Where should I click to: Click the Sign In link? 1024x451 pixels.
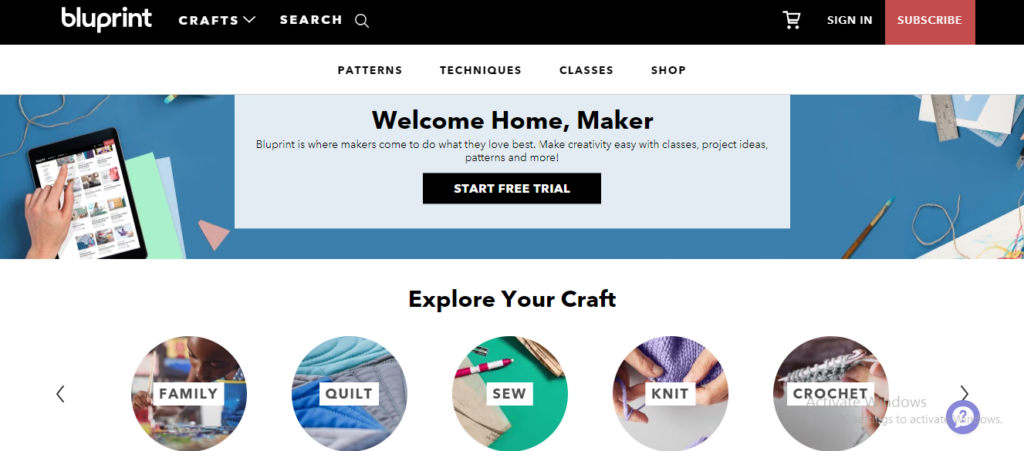pos(849,20)
